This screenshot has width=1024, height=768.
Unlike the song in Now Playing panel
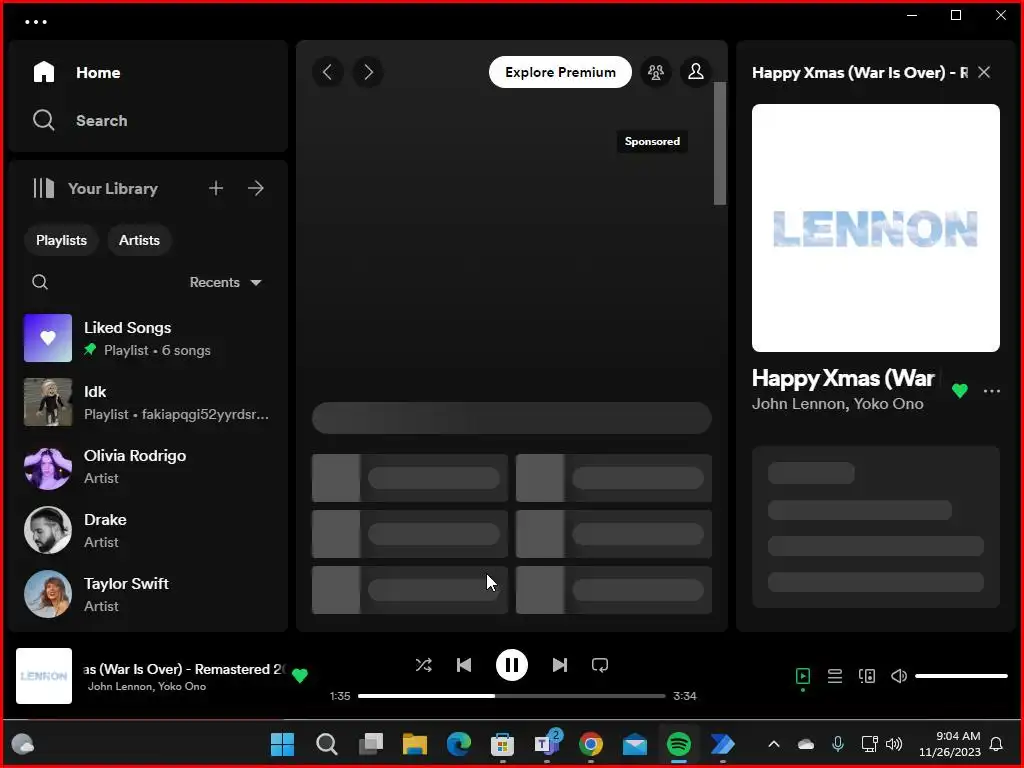click(960, 391)
